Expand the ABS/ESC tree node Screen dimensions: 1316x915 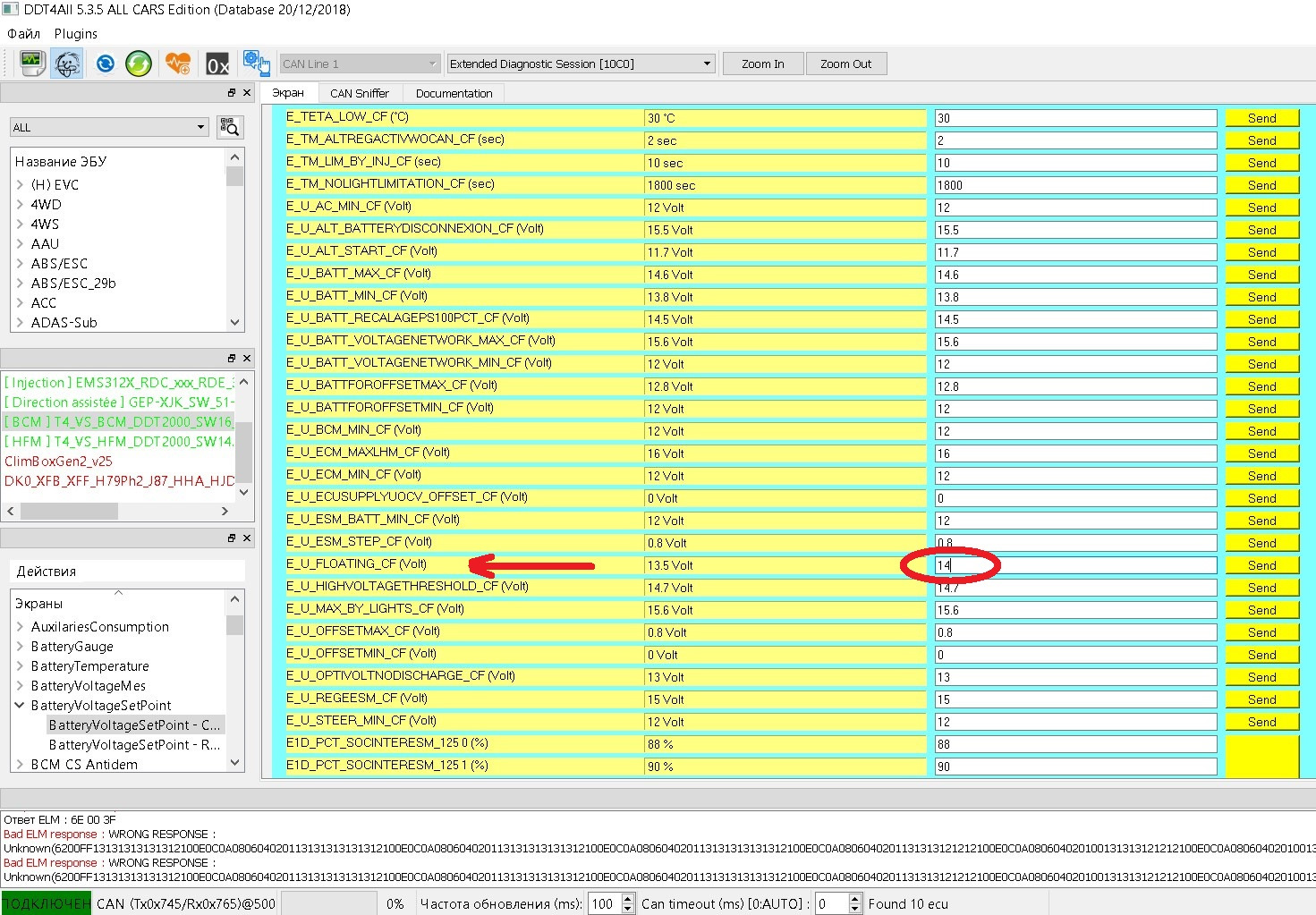pyautogui.click(x=20, y=264)
